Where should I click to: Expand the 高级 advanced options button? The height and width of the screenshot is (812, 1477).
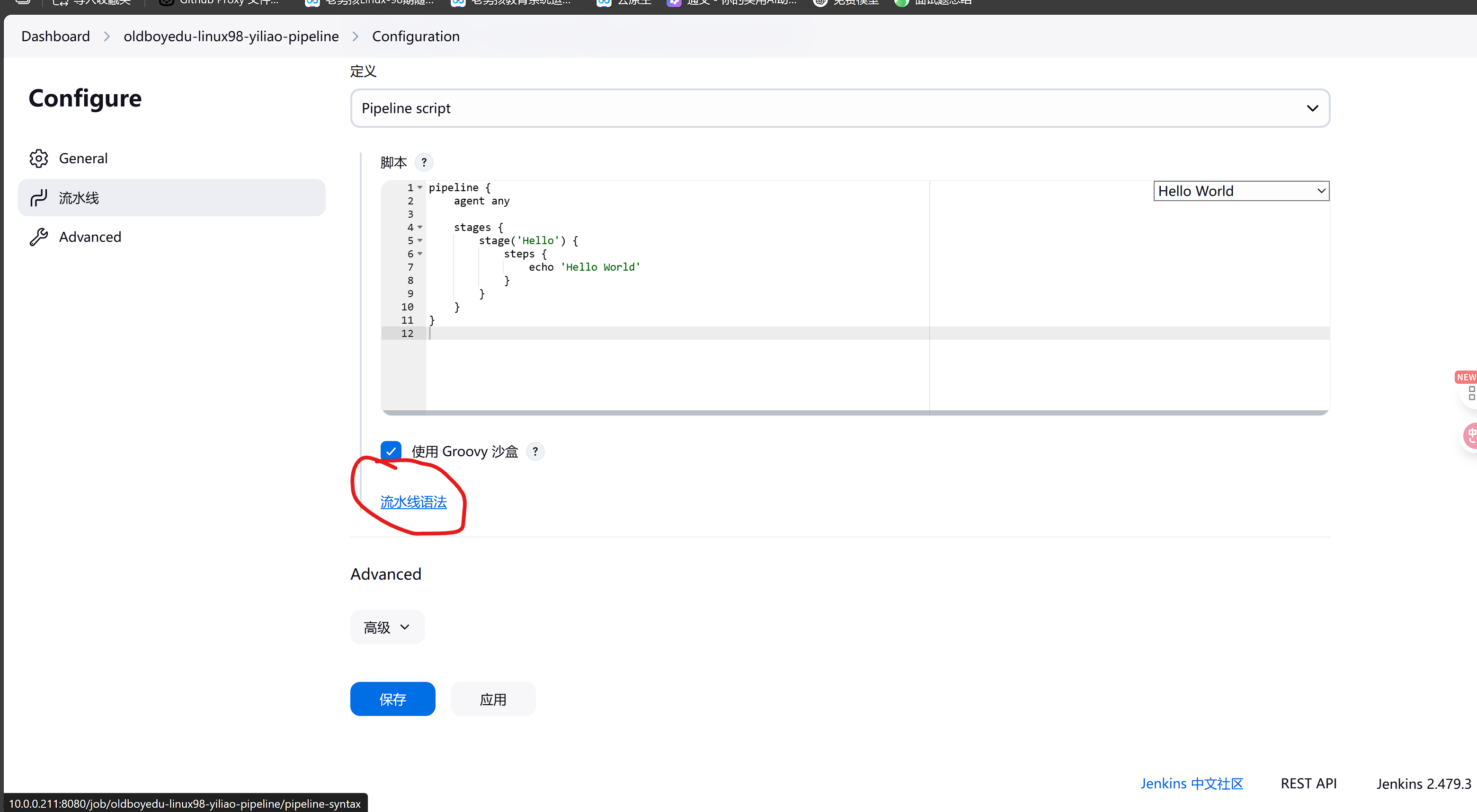pos(387,627)
